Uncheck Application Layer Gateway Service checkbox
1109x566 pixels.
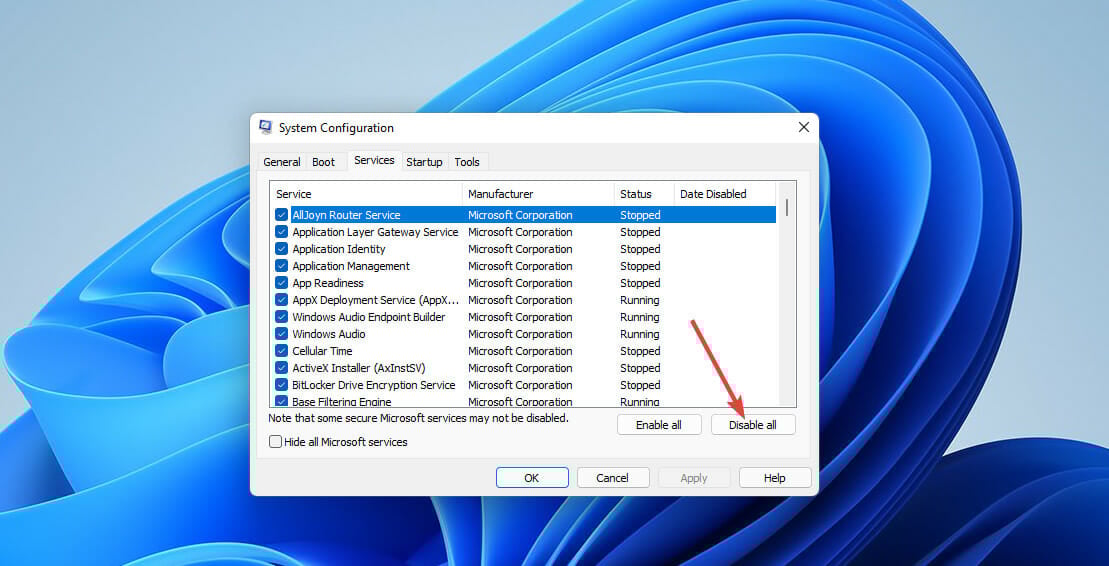click(281, 232)
